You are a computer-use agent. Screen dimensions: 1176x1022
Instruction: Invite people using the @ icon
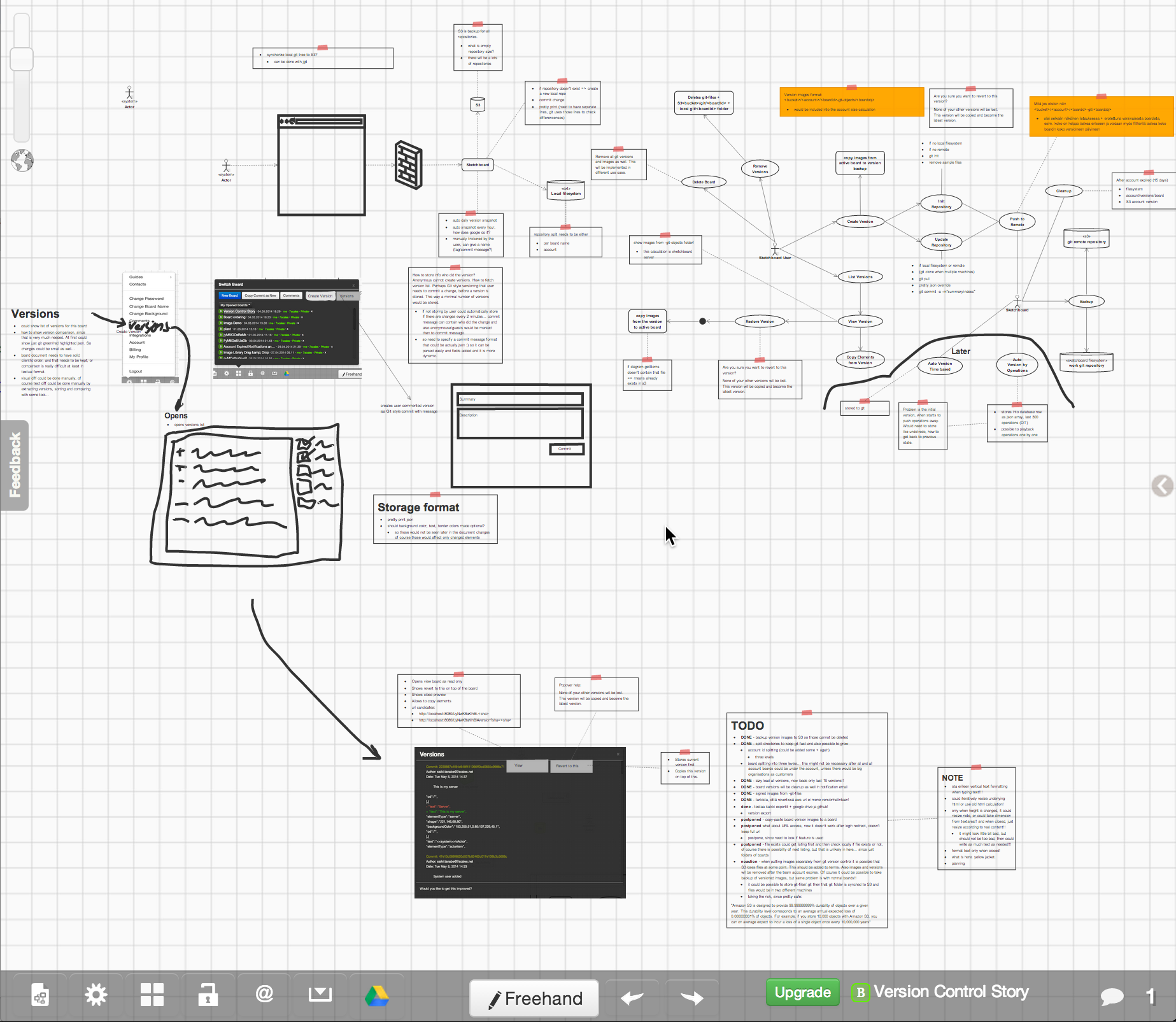coord(264,993)
